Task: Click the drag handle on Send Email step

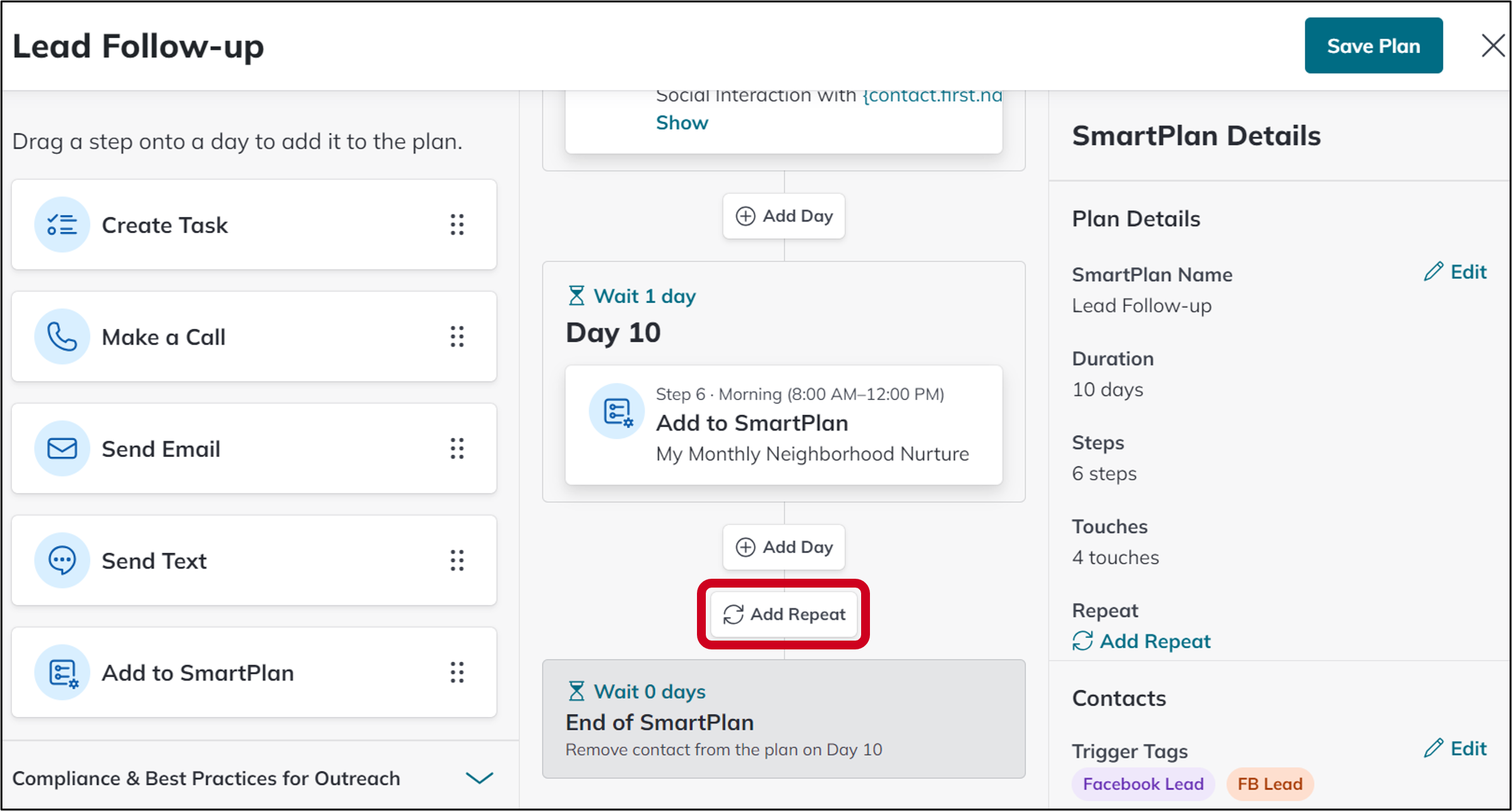Action: (x=457, y=449)
